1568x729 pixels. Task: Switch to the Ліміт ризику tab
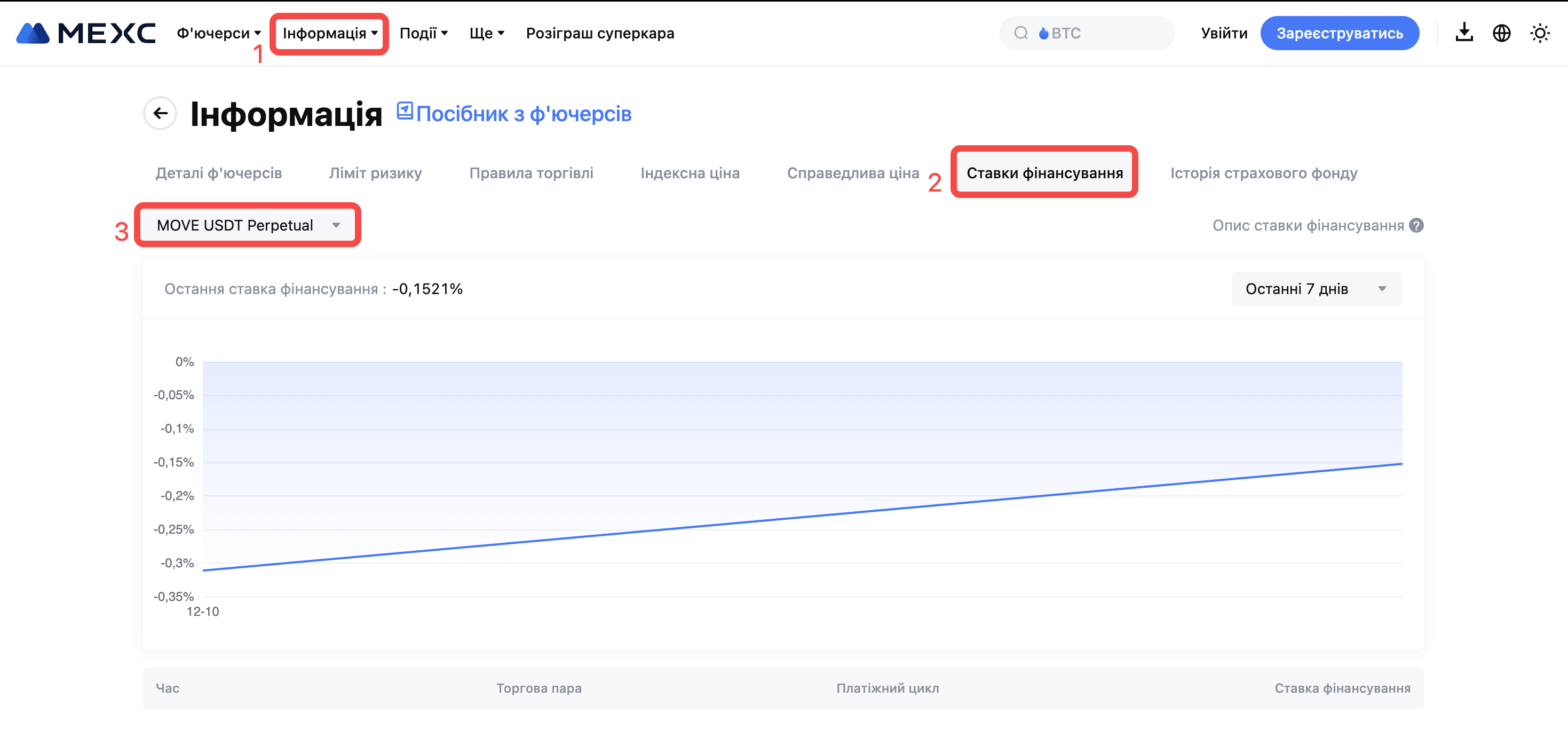(x=375, y=173)
